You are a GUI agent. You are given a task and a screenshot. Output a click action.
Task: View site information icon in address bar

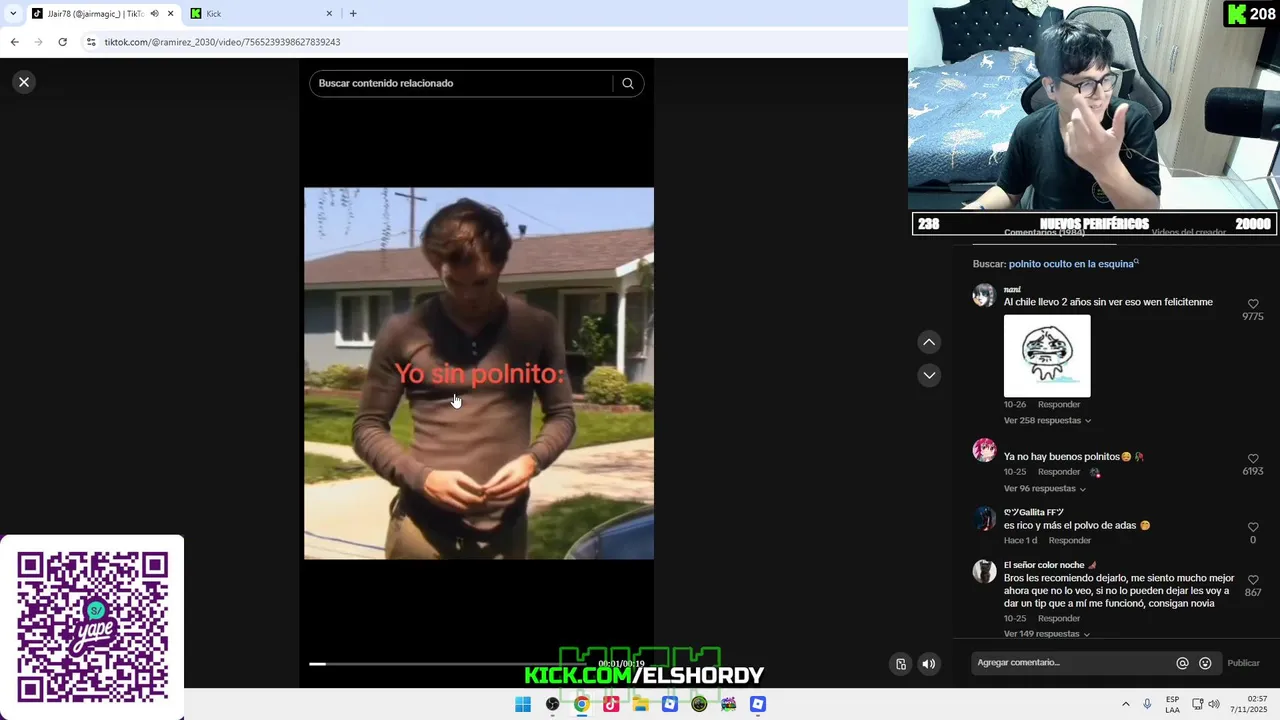click(x=91, y=42)
